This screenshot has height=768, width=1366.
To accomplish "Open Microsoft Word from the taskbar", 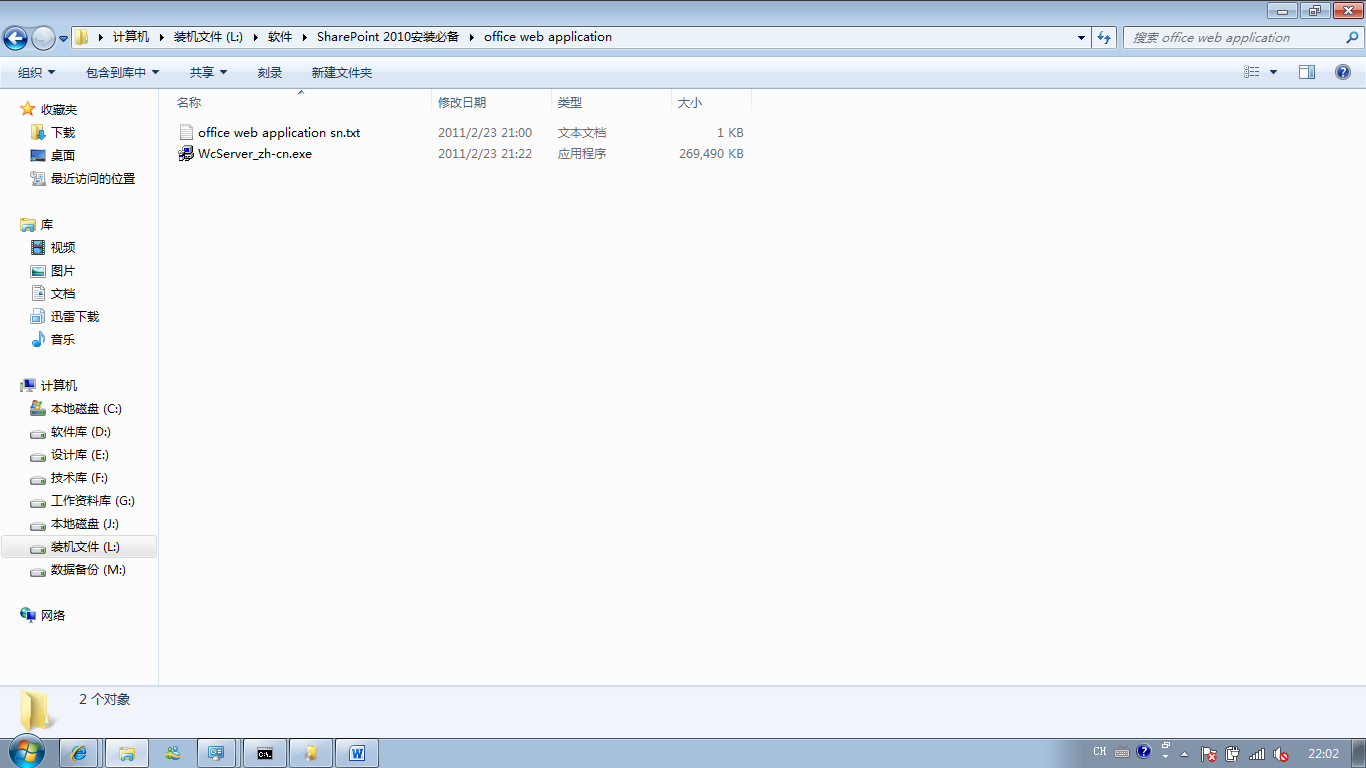I will [357, 753].
